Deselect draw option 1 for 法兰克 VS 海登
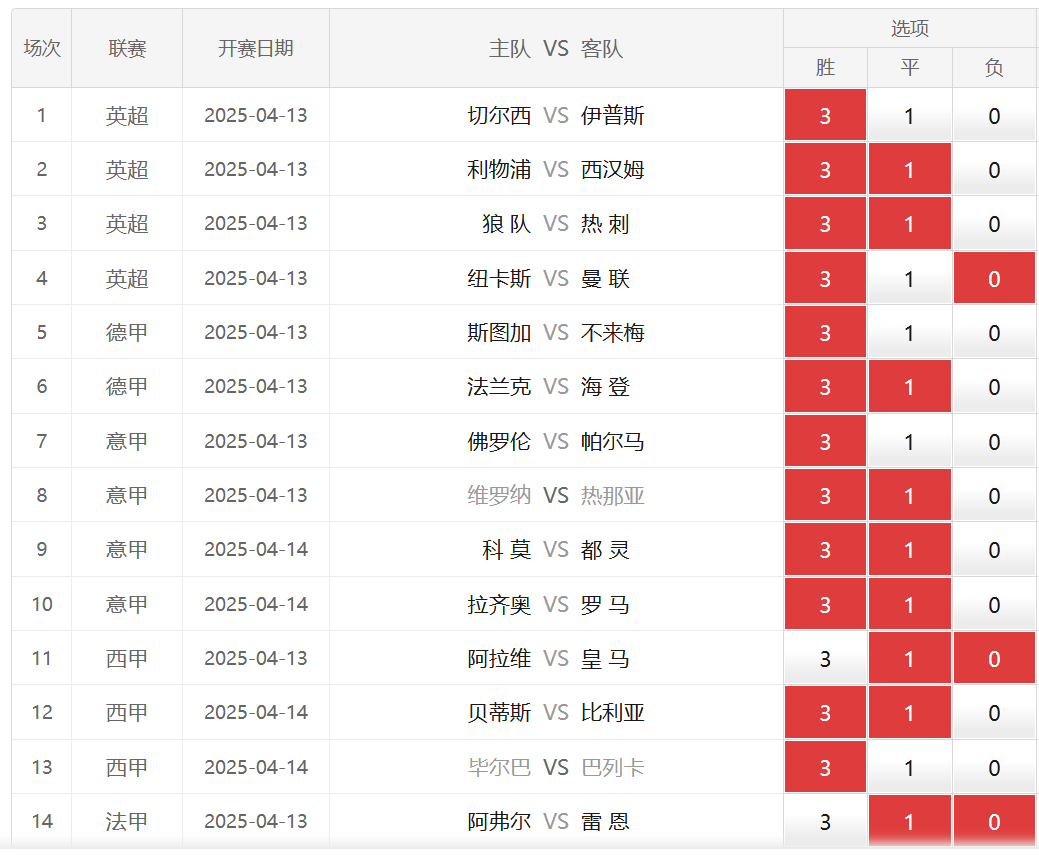Image resolution: width=1039 pixels, height=855 pixels. (909, 387)
